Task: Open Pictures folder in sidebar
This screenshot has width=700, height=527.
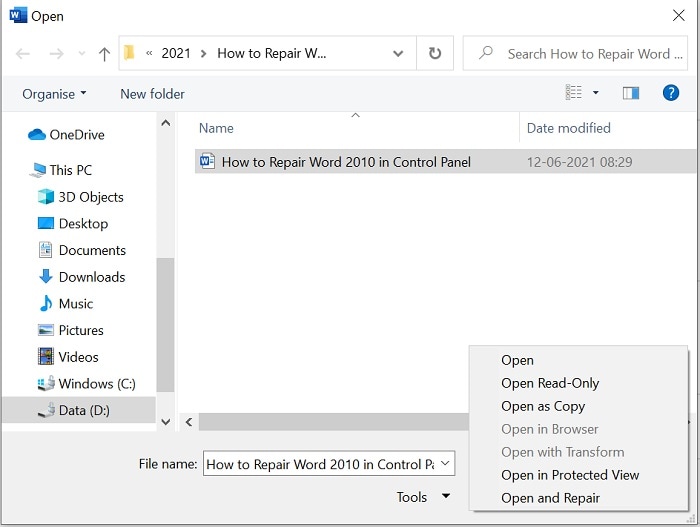Action: point(81,330)
